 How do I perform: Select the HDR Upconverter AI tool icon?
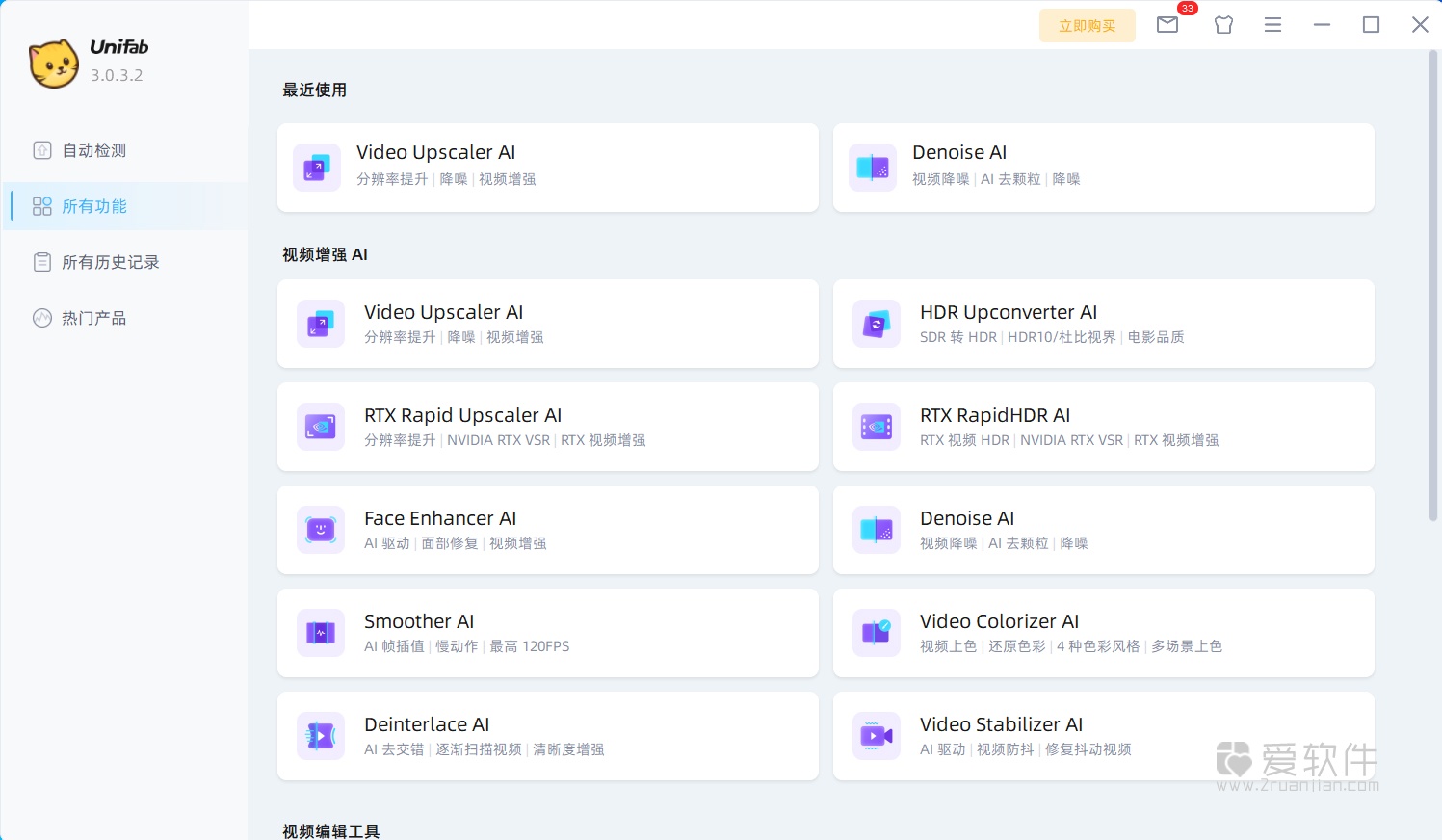point(876,324)
